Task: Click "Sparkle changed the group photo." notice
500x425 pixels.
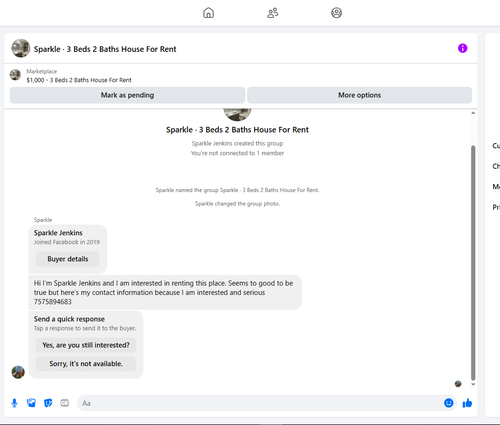Action: (237, 204)
